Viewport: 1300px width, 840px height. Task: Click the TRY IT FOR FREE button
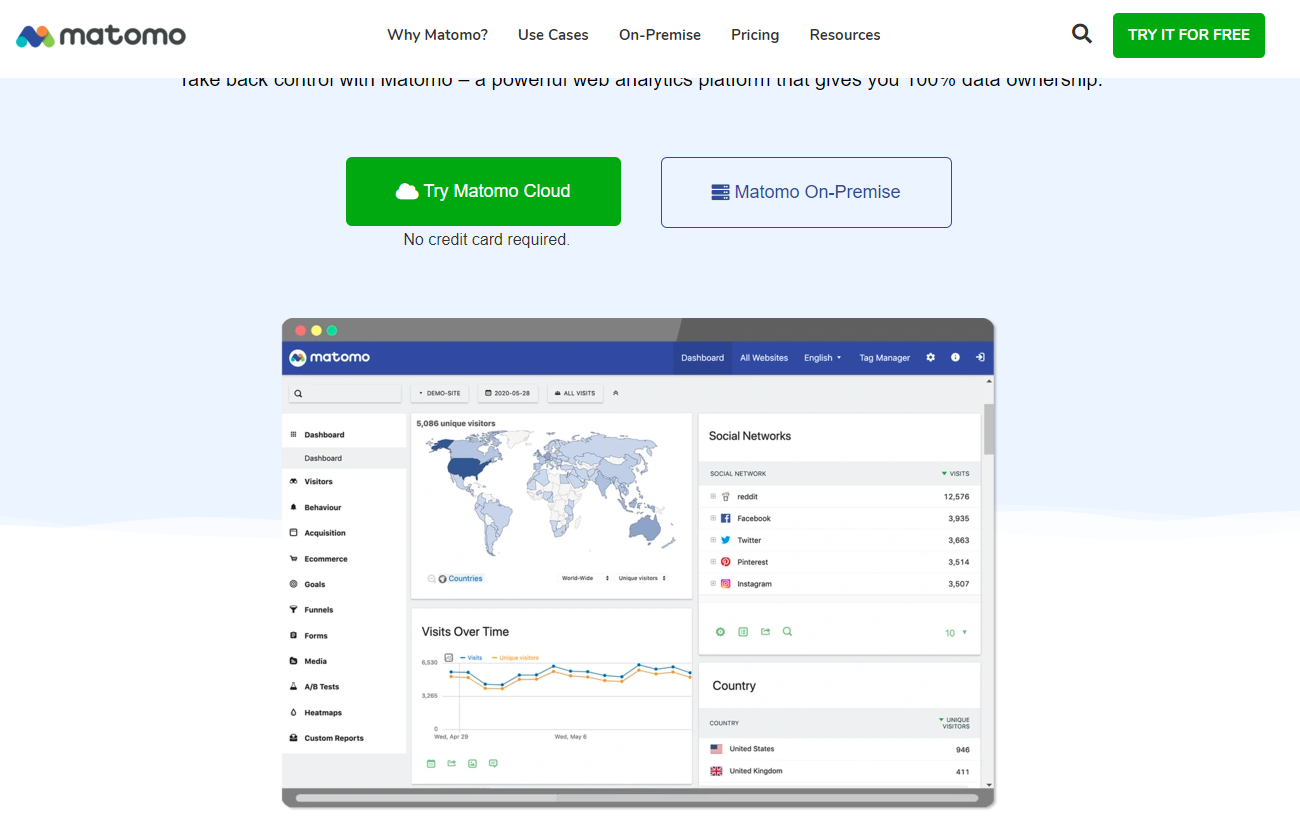(x=1189, y=35)
